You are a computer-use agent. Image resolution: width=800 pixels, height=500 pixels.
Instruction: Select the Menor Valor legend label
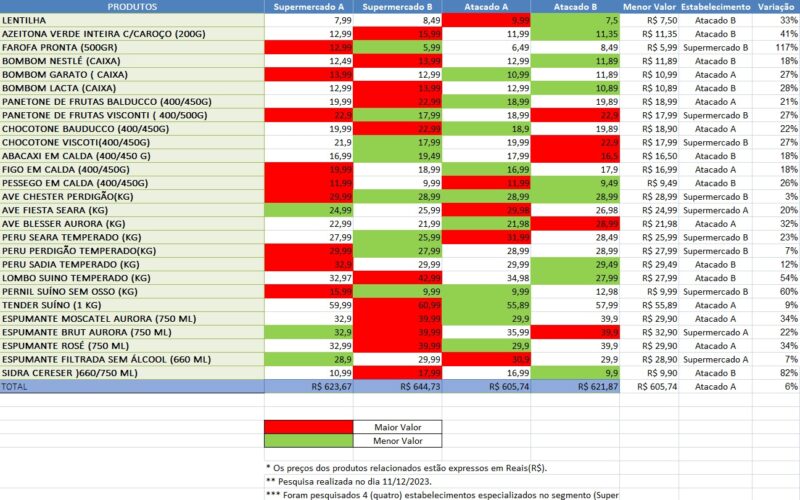(397, 441)
